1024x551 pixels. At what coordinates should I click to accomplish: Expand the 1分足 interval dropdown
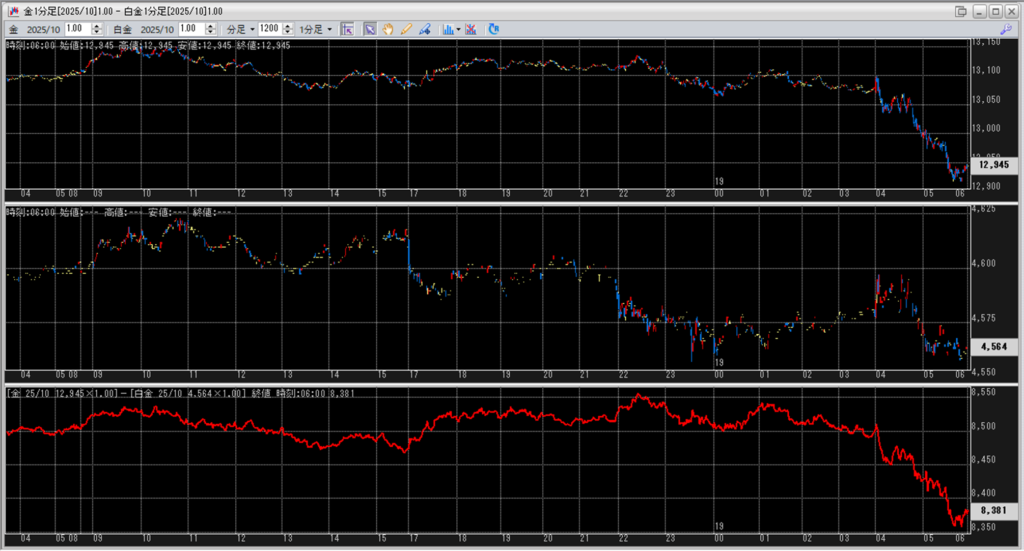316,29
